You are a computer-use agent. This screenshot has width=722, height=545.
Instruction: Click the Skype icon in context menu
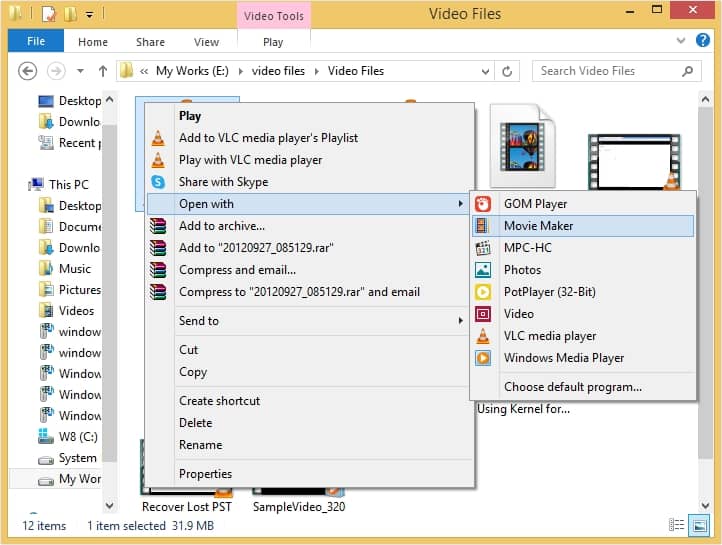point(158,182)
